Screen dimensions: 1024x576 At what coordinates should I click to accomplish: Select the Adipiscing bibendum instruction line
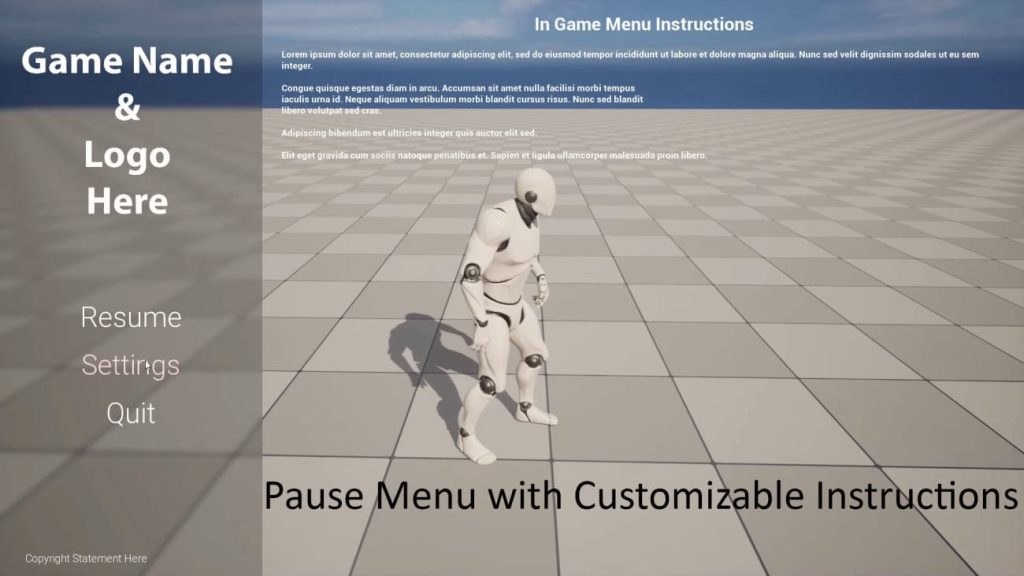point(410,135)
